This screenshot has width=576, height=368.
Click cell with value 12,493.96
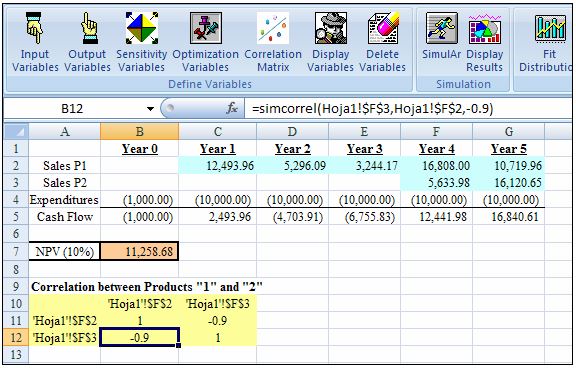tap(217, 166)
